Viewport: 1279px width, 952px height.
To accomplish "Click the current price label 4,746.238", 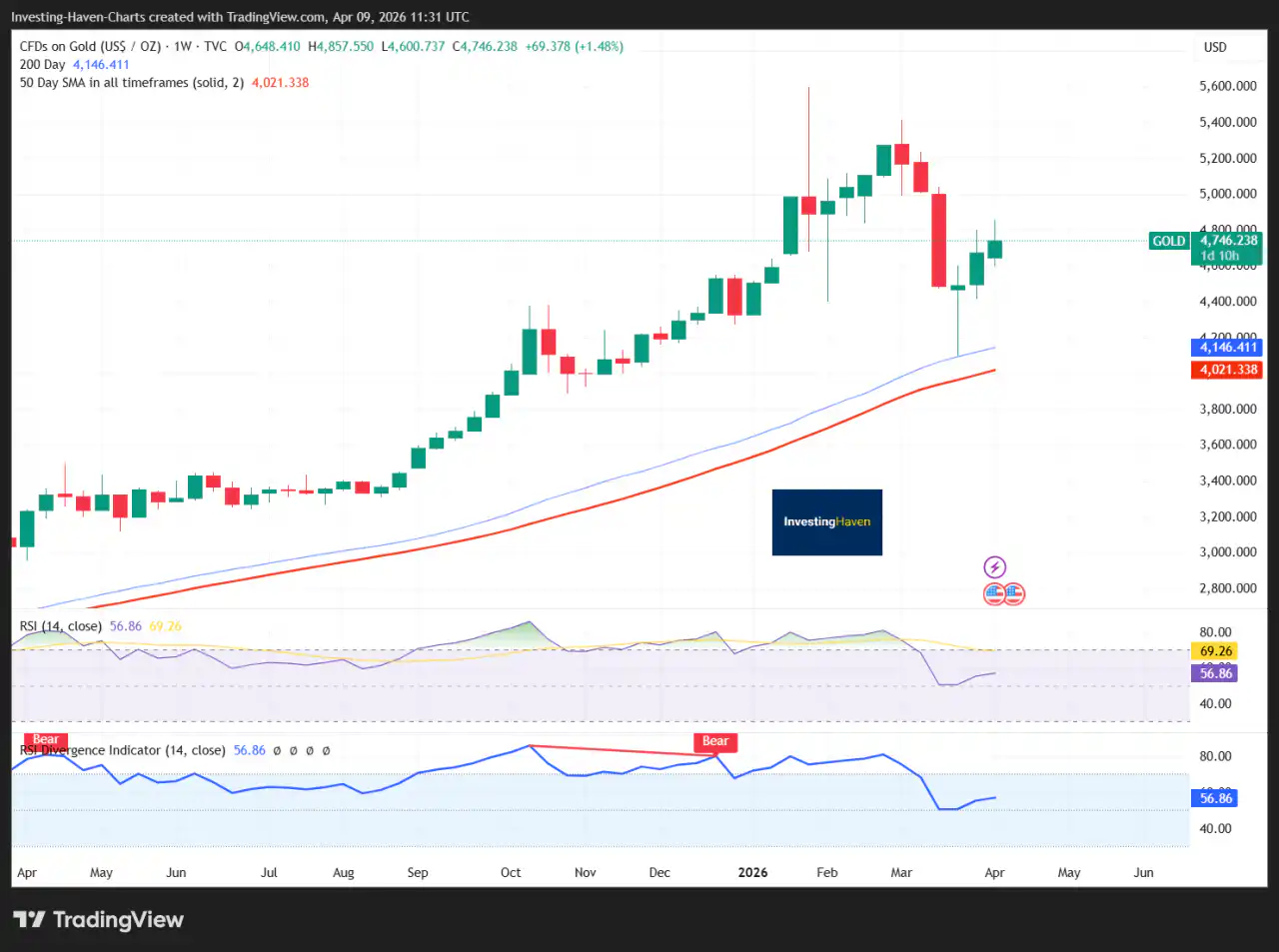I will tap(1228, 241).
